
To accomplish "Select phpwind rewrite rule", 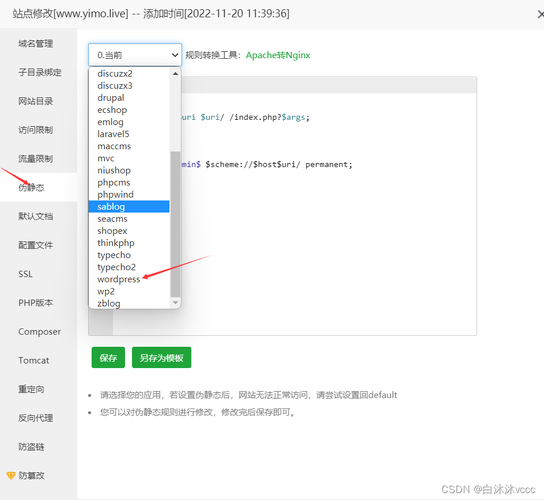I will coord(129,195).
